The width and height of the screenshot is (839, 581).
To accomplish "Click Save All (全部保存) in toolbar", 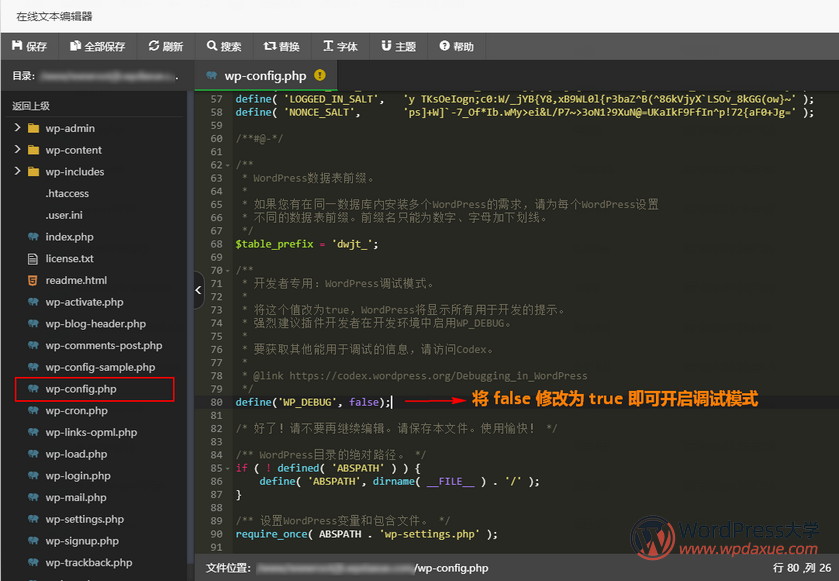I will click(97, 46).
